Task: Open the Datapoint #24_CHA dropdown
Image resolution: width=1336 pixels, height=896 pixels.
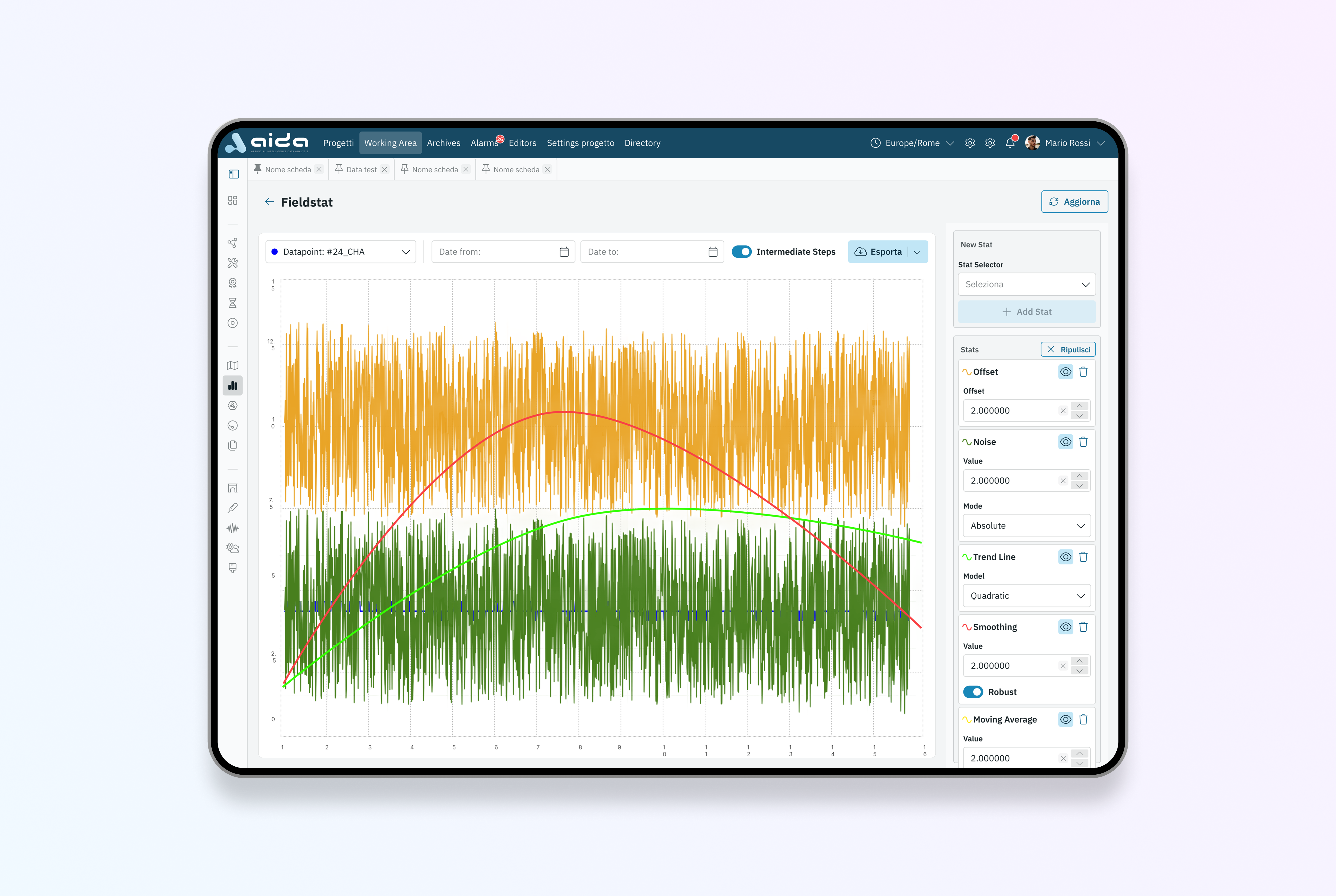Action: 341,252
